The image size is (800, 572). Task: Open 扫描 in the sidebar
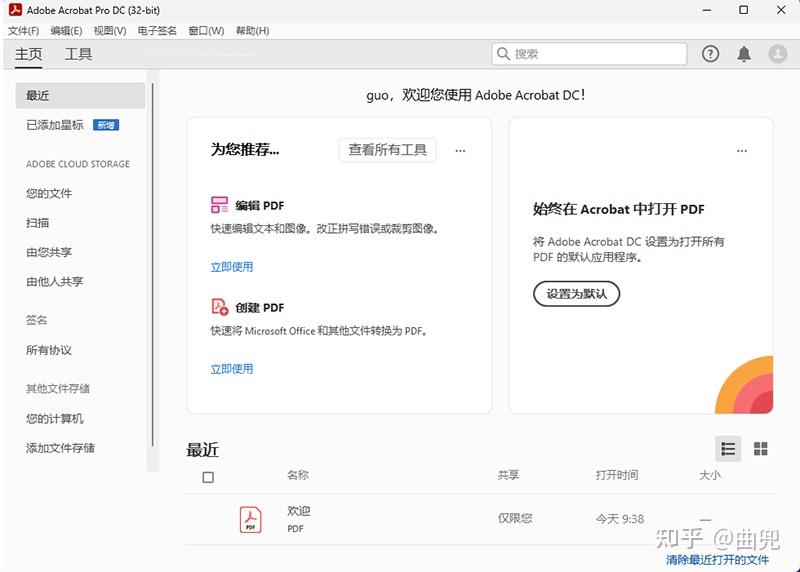pyautogui.click(x=38, y=223)
